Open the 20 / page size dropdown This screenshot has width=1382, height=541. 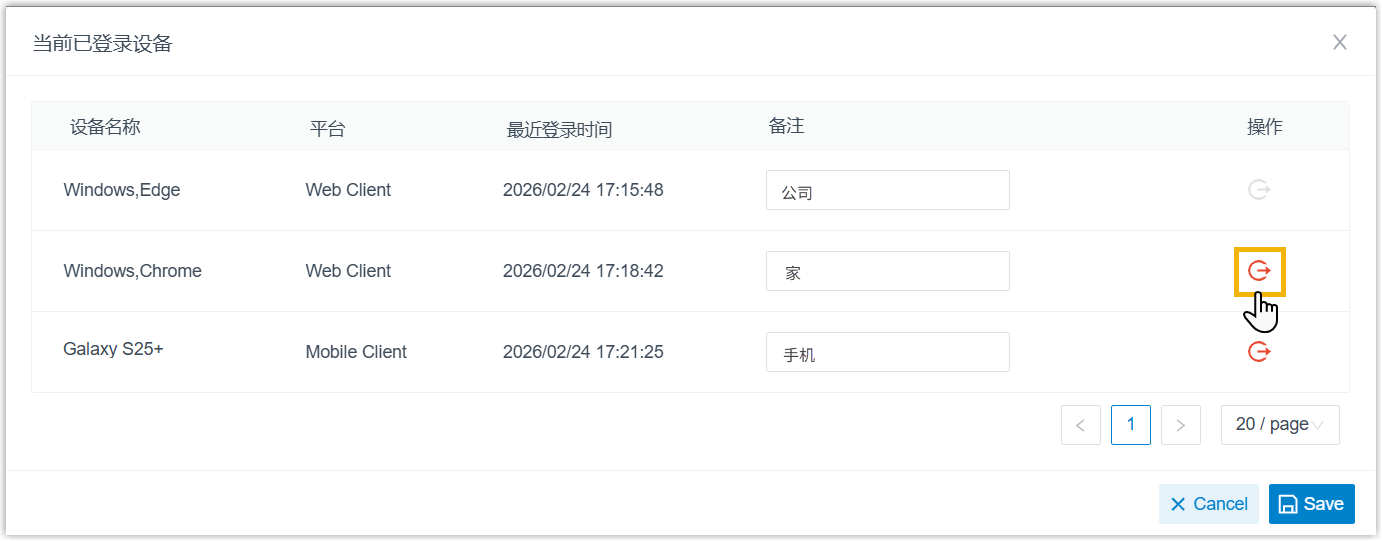(x=1279, y=425)
